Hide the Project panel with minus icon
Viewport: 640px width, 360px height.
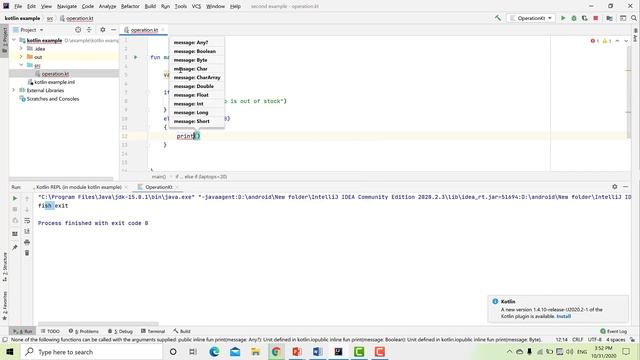click(x=113, y=30)
